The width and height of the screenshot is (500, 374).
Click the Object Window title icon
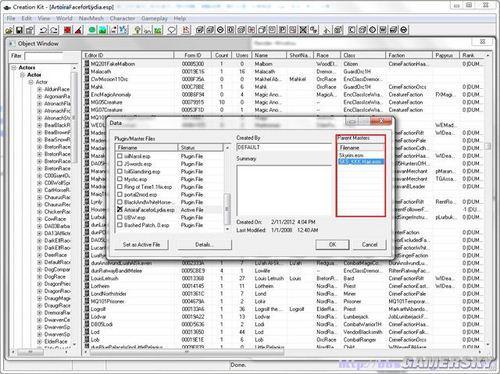tap(12, 44)
